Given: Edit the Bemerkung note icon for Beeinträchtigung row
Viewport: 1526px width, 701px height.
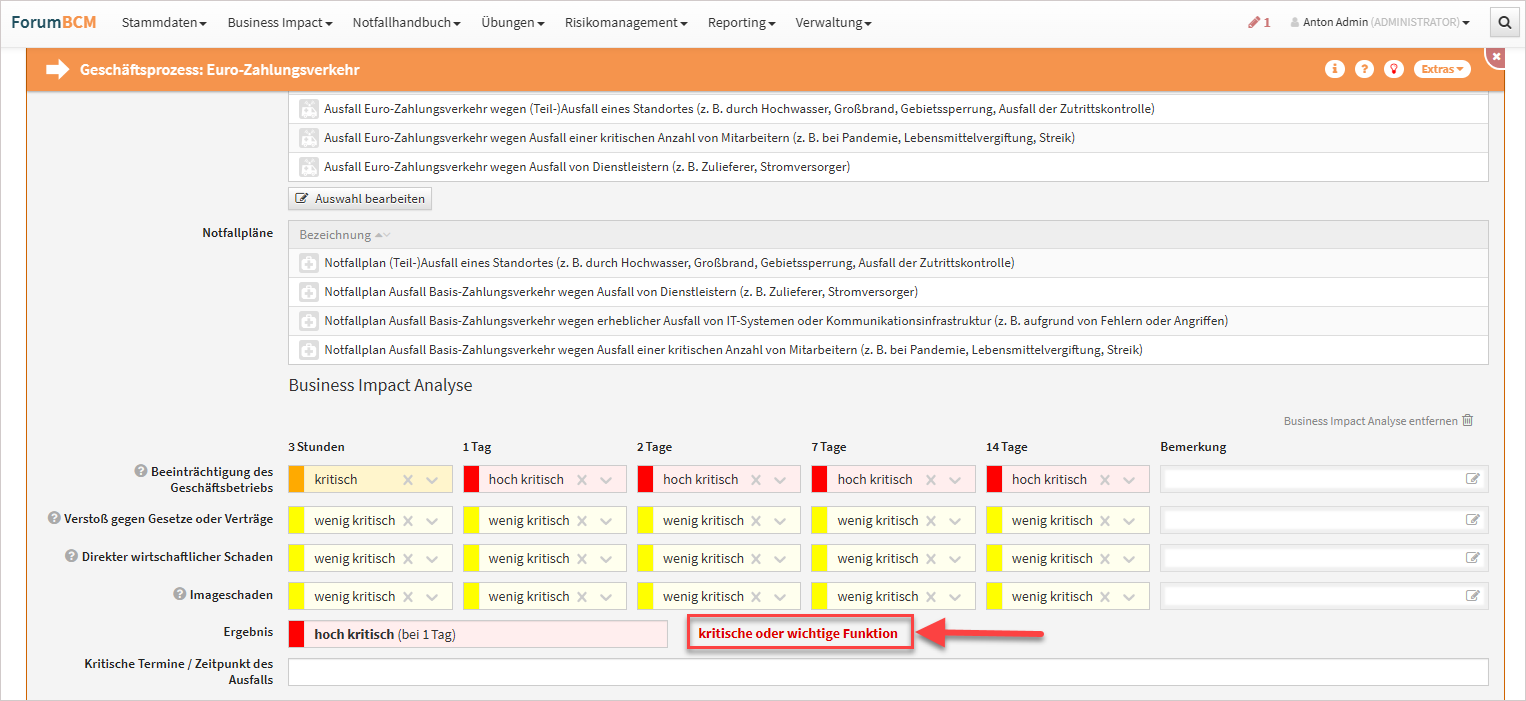Looking at the screenshot, I should (1472, 479).
